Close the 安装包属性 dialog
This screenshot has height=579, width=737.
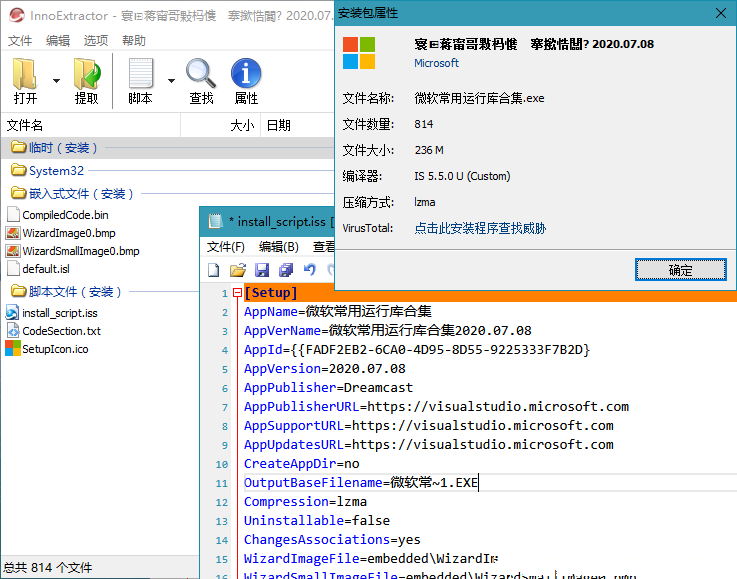pyautogui.click(x=721, y=13)
